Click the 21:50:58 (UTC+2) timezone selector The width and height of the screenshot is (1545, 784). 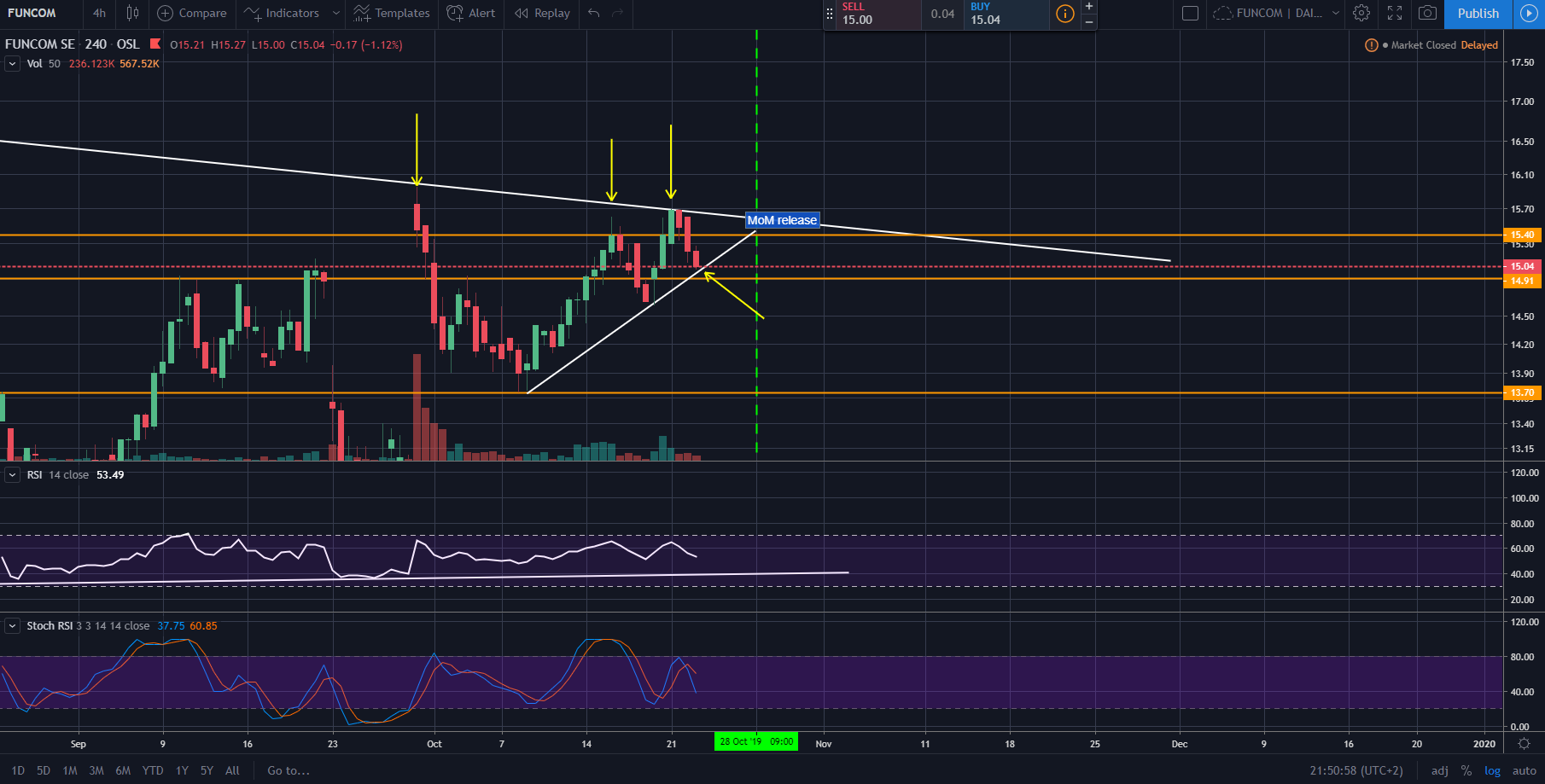(x=1356, y=770)
